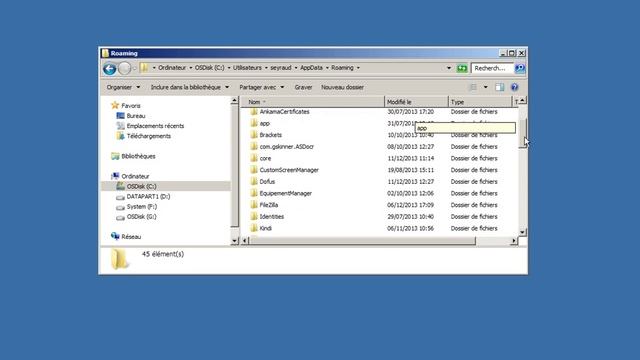The image size is (640, 360).
Task: Click the address bar folder icon
Action: click(x=144, y=68)
